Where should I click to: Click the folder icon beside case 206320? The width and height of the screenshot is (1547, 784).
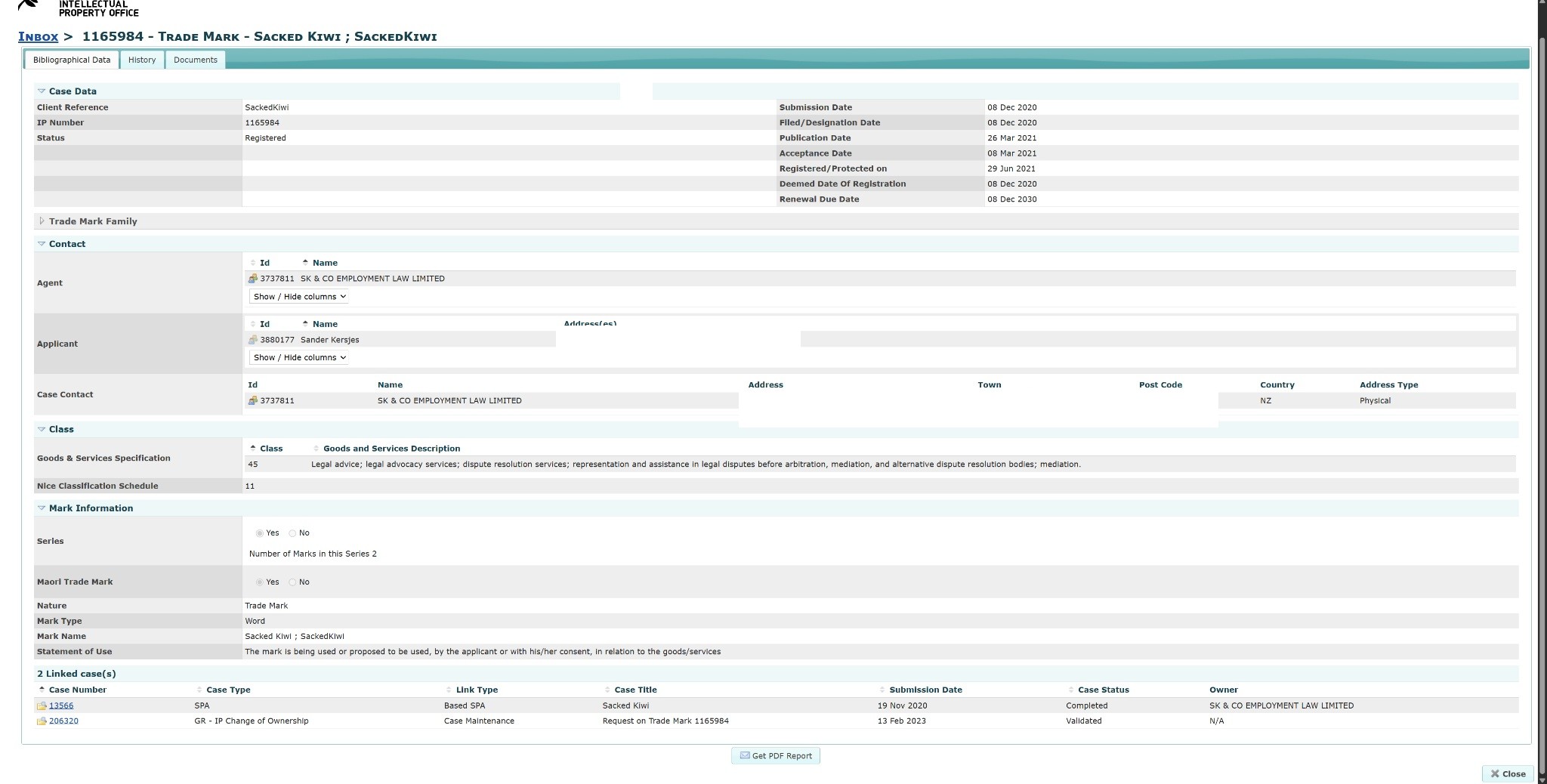pyautogui.click(x=43, y=721)
